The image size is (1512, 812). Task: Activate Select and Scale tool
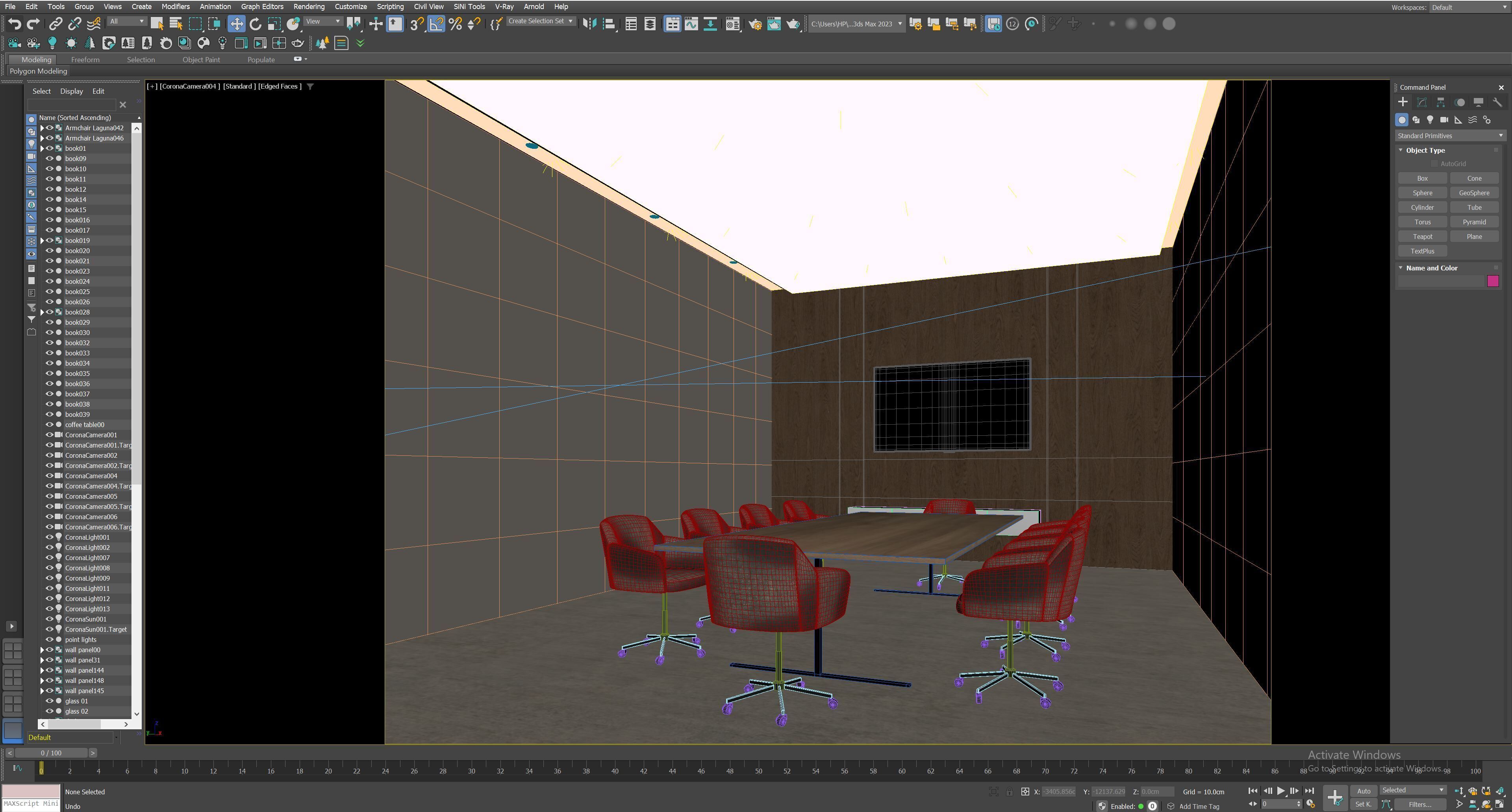[274, 24]
